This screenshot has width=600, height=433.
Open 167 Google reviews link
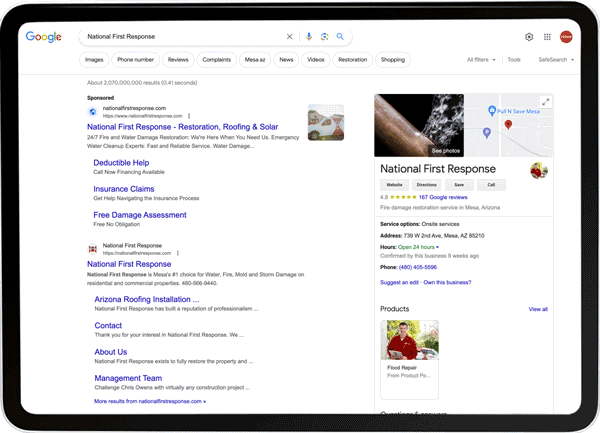click(x=443, y=197)
